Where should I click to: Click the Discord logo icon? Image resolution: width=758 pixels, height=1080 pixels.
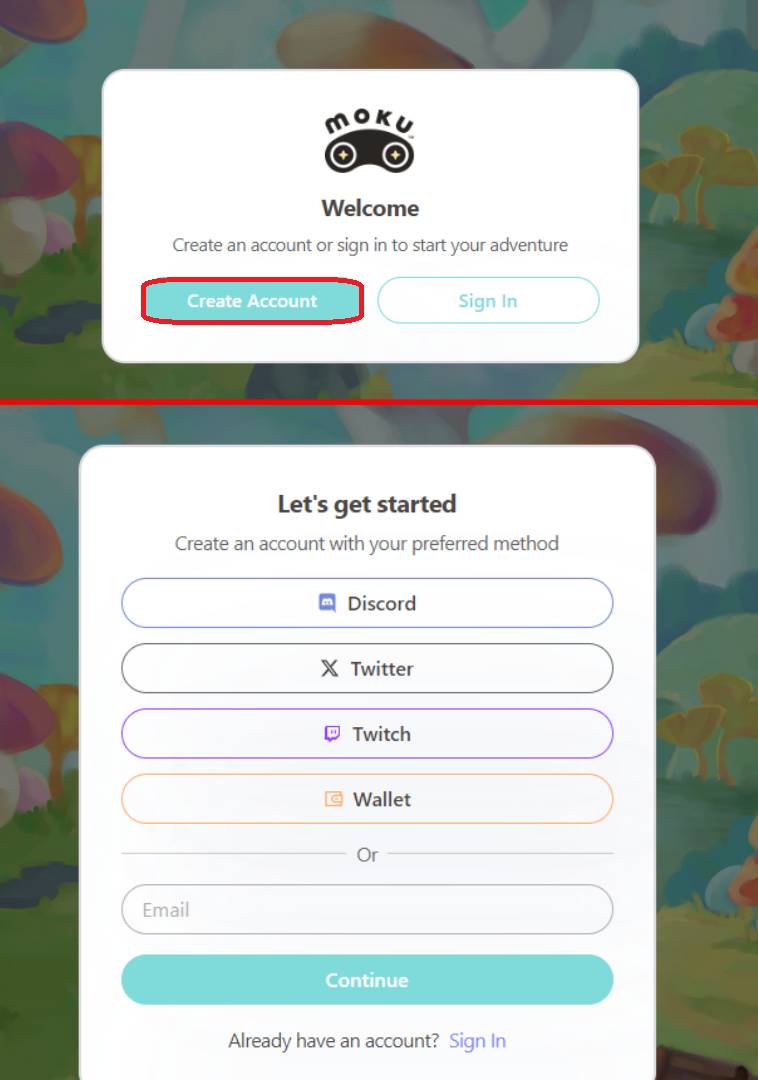(x=327, y=603)
